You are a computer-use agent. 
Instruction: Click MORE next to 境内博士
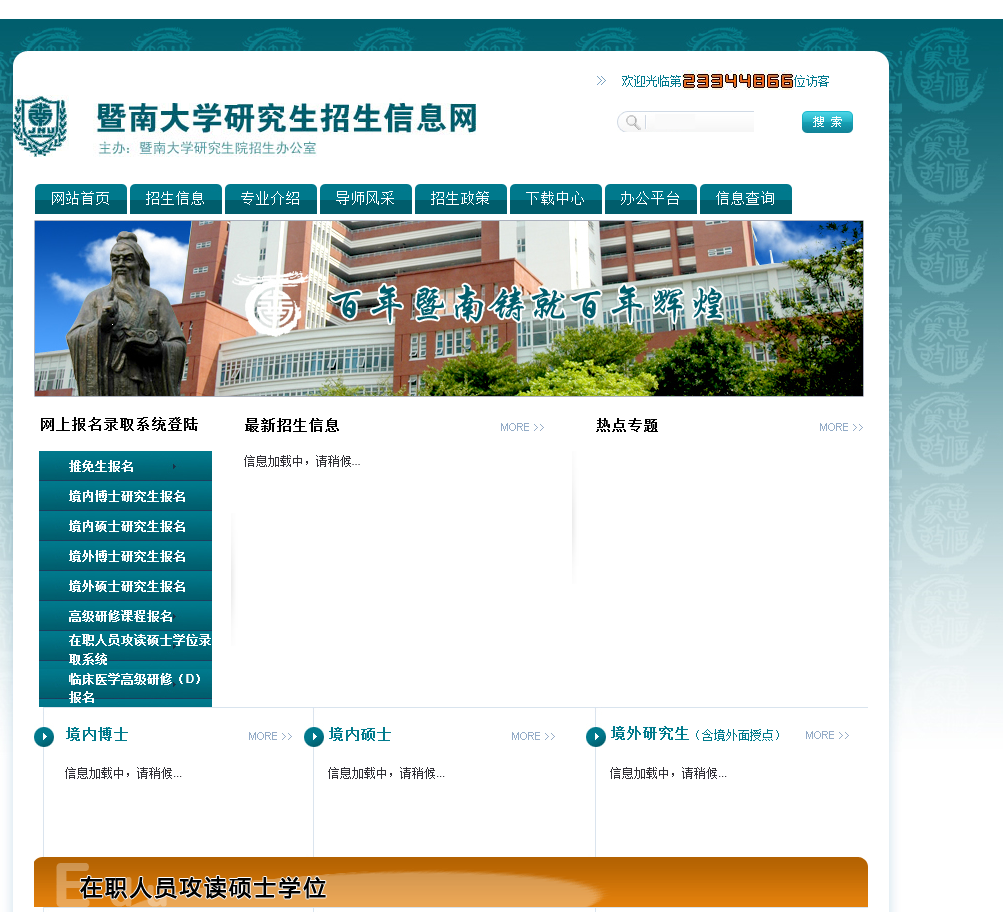270,736
